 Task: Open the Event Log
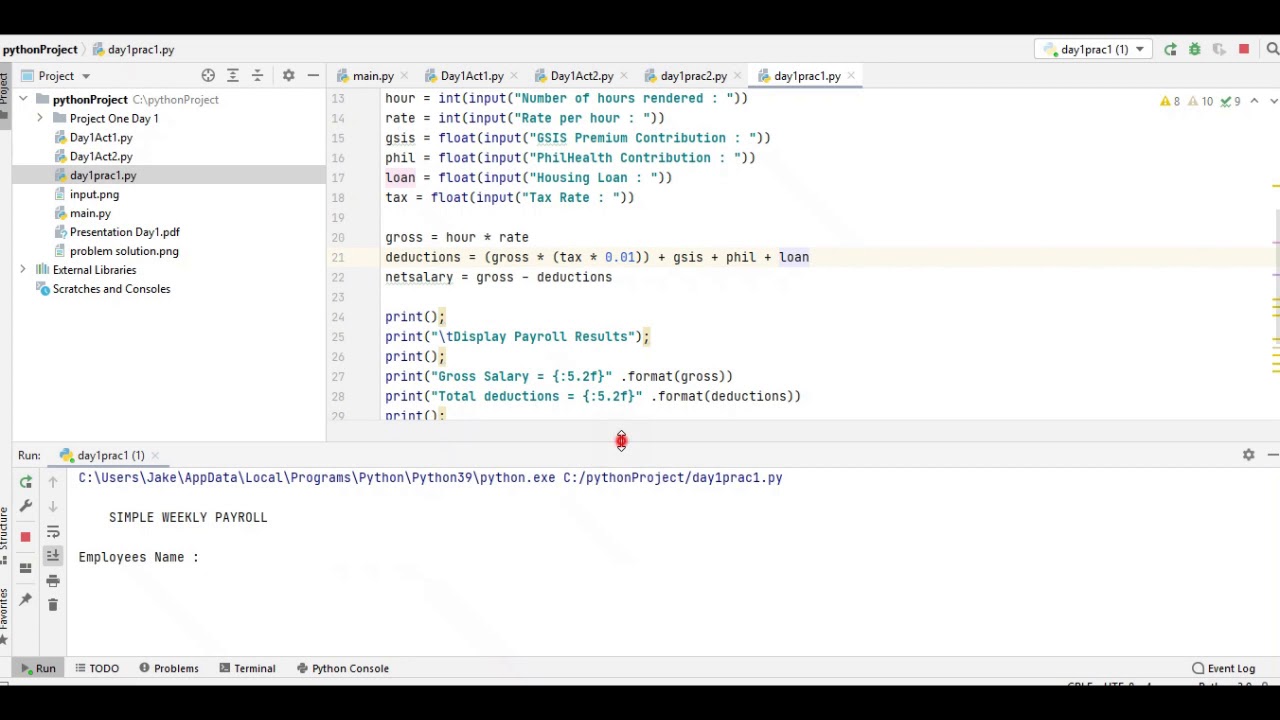(1223, 668)
